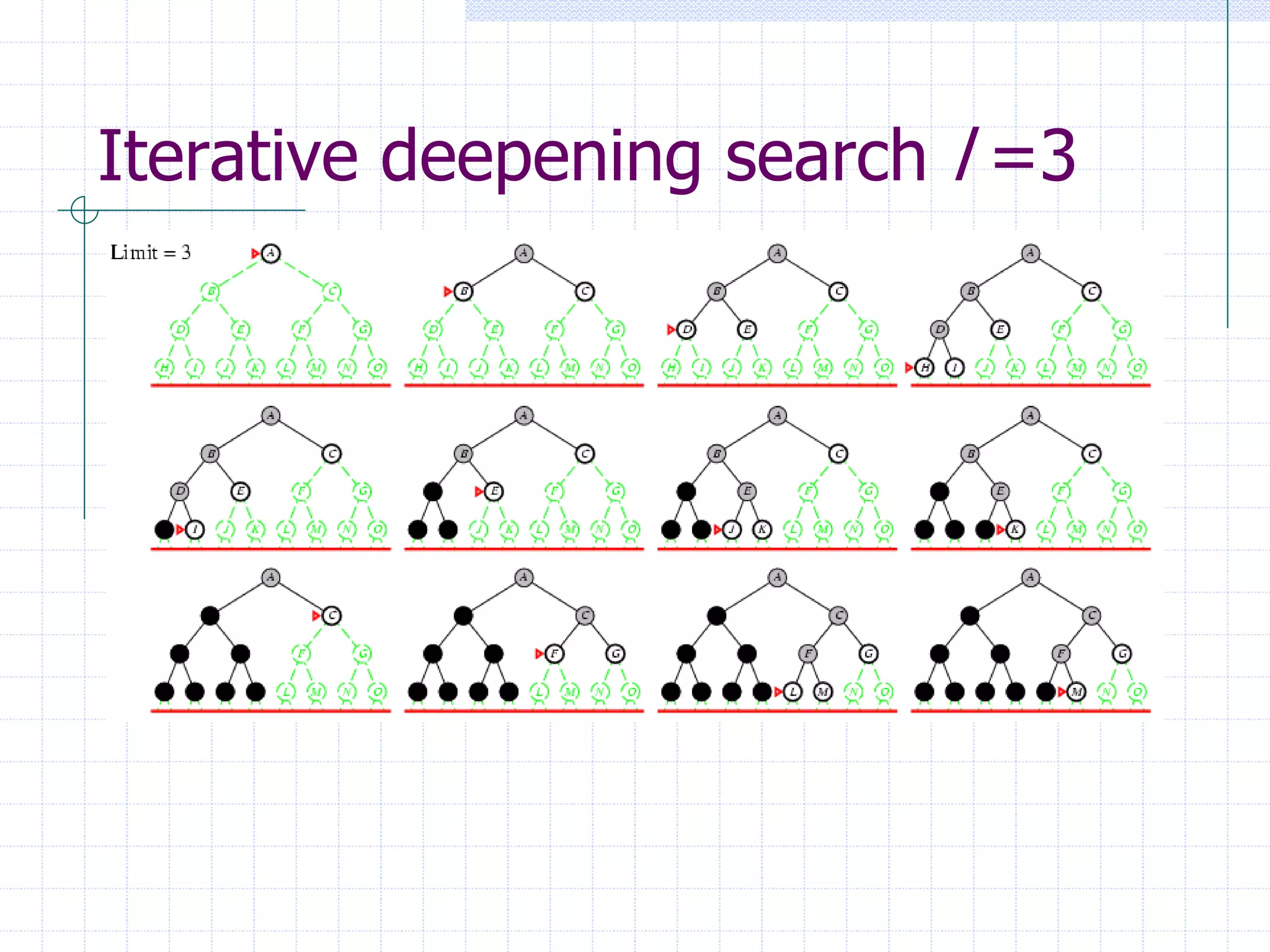Click node I marked by red arrow
This screenshot has height=952, width=1270.
click(x=195, y=529)
